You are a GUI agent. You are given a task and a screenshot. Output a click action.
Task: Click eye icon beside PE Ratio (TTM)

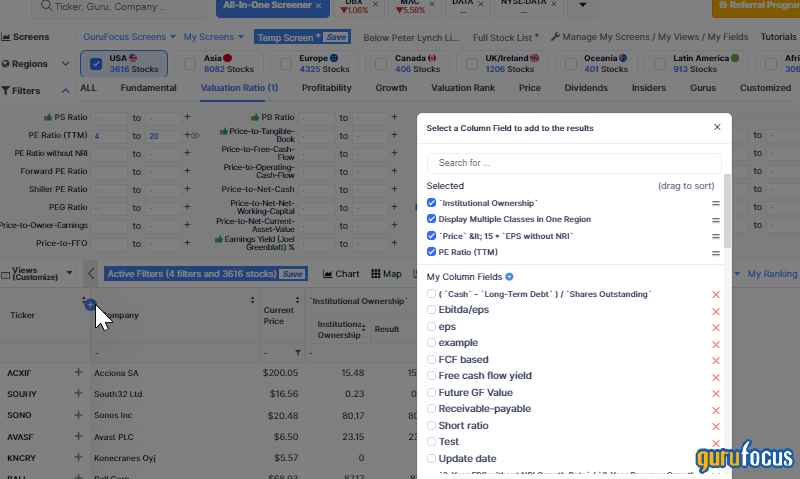pyautogui.click(x=195, y=135)
